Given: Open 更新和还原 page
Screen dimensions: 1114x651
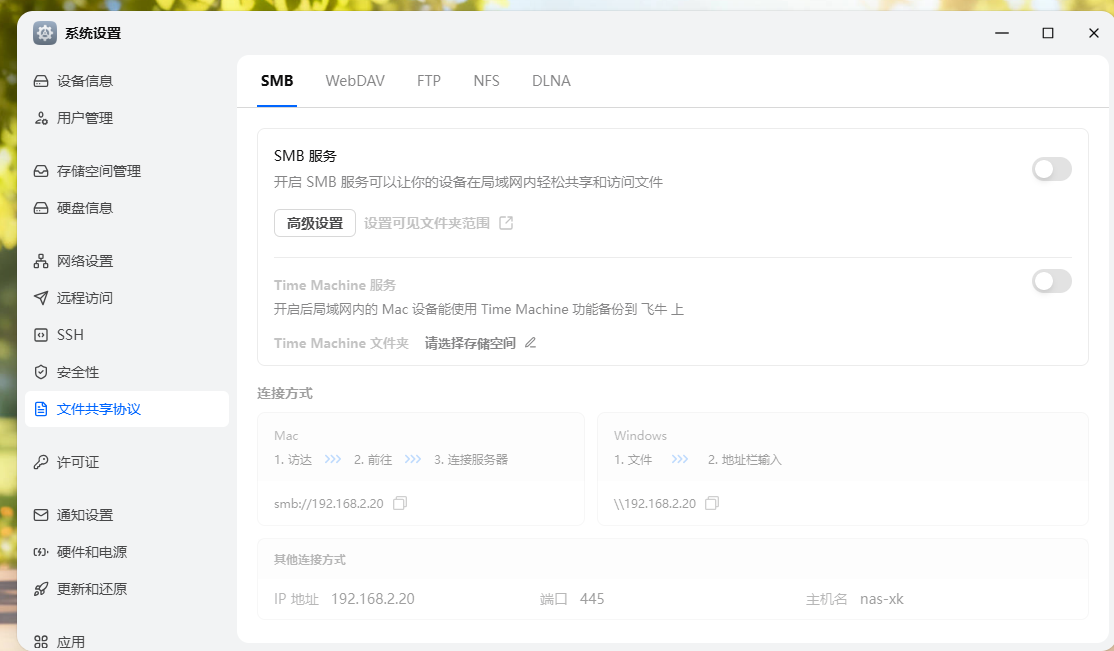Looking at the screenshot, I should [x=126, y=588].
